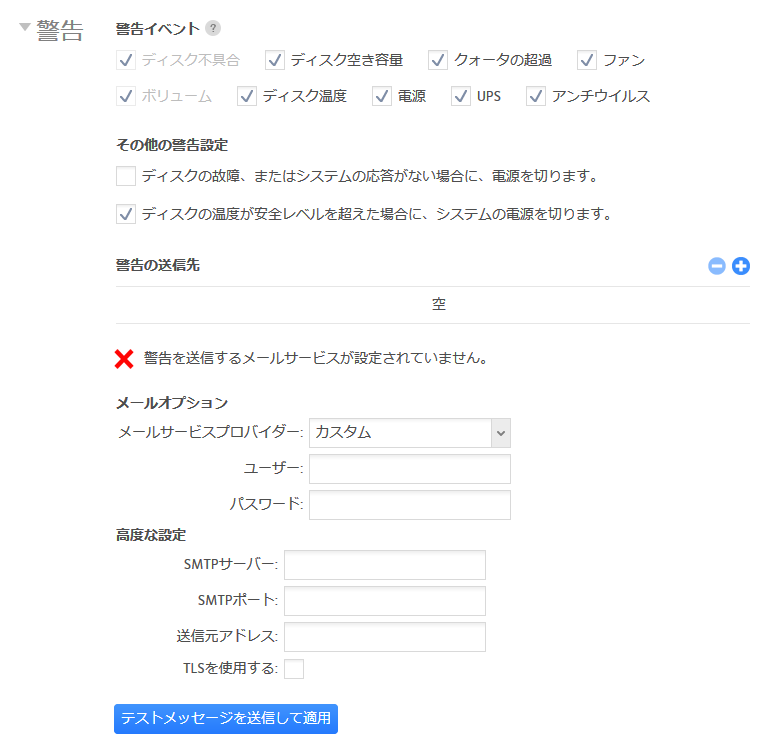769x751 pixels.
Task: Enable the TLSを使用する checkbox
Action: [294, 669]
